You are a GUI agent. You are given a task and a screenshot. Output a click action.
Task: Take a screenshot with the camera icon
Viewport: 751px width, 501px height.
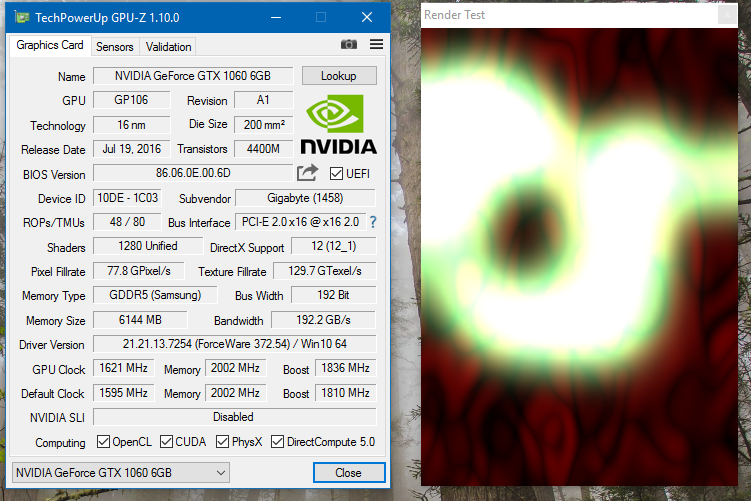point(349,45)
